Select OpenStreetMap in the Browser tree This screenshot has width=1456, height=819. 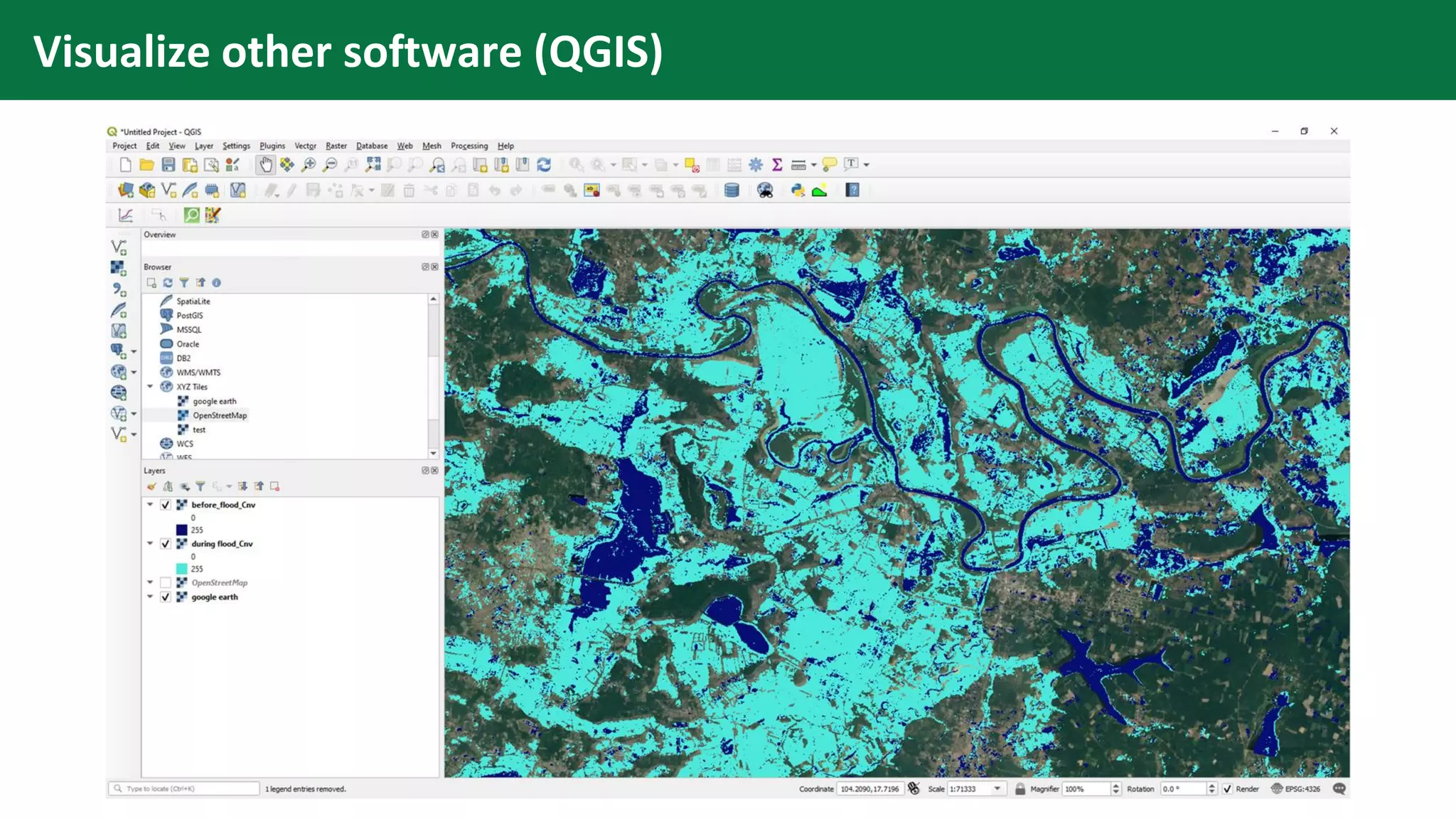click(220, 416)
